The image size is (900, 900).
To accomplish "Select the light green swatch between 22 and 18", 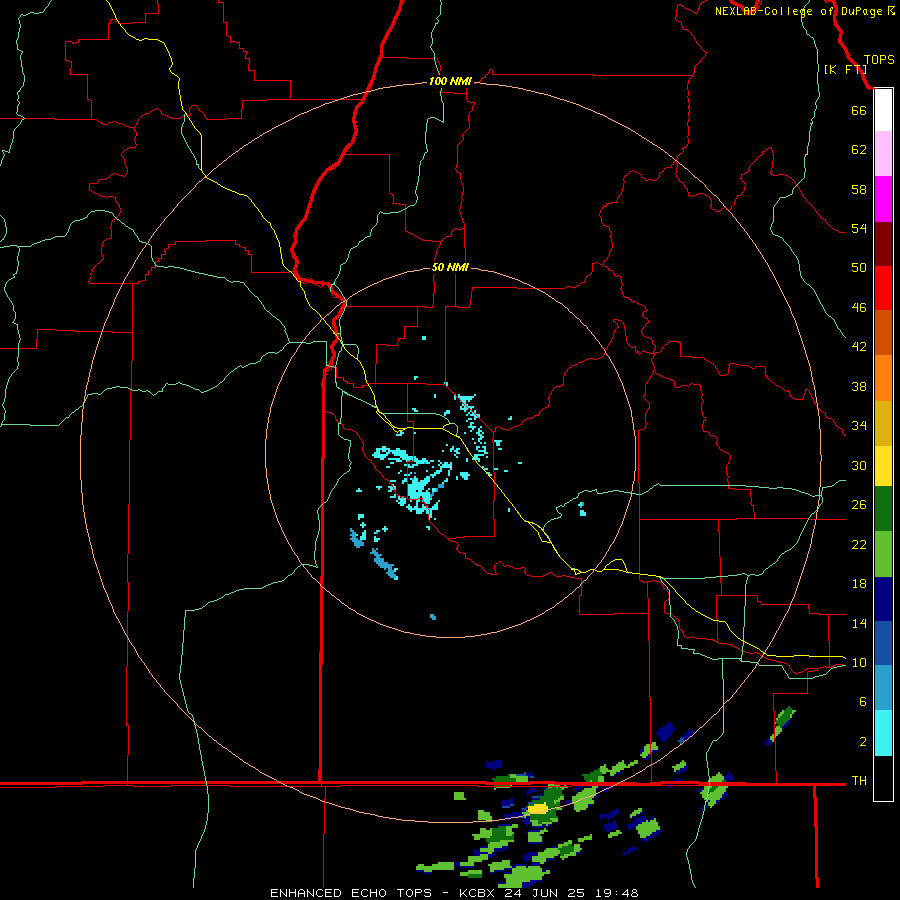I will point(883,554).
